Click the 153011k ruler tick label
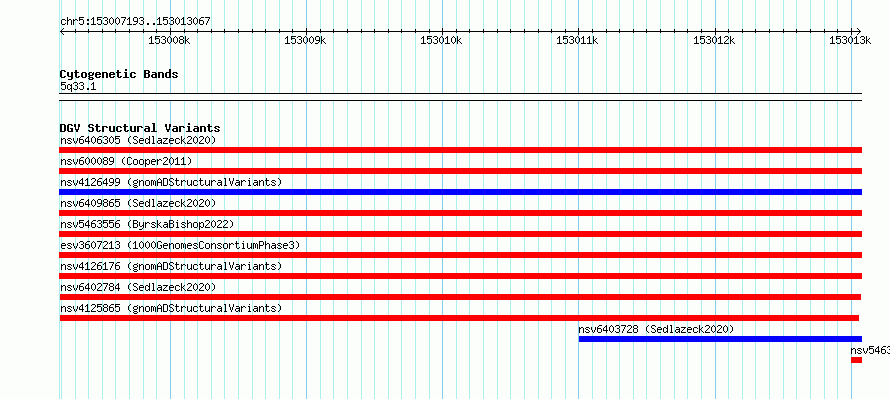 [578, 40]
